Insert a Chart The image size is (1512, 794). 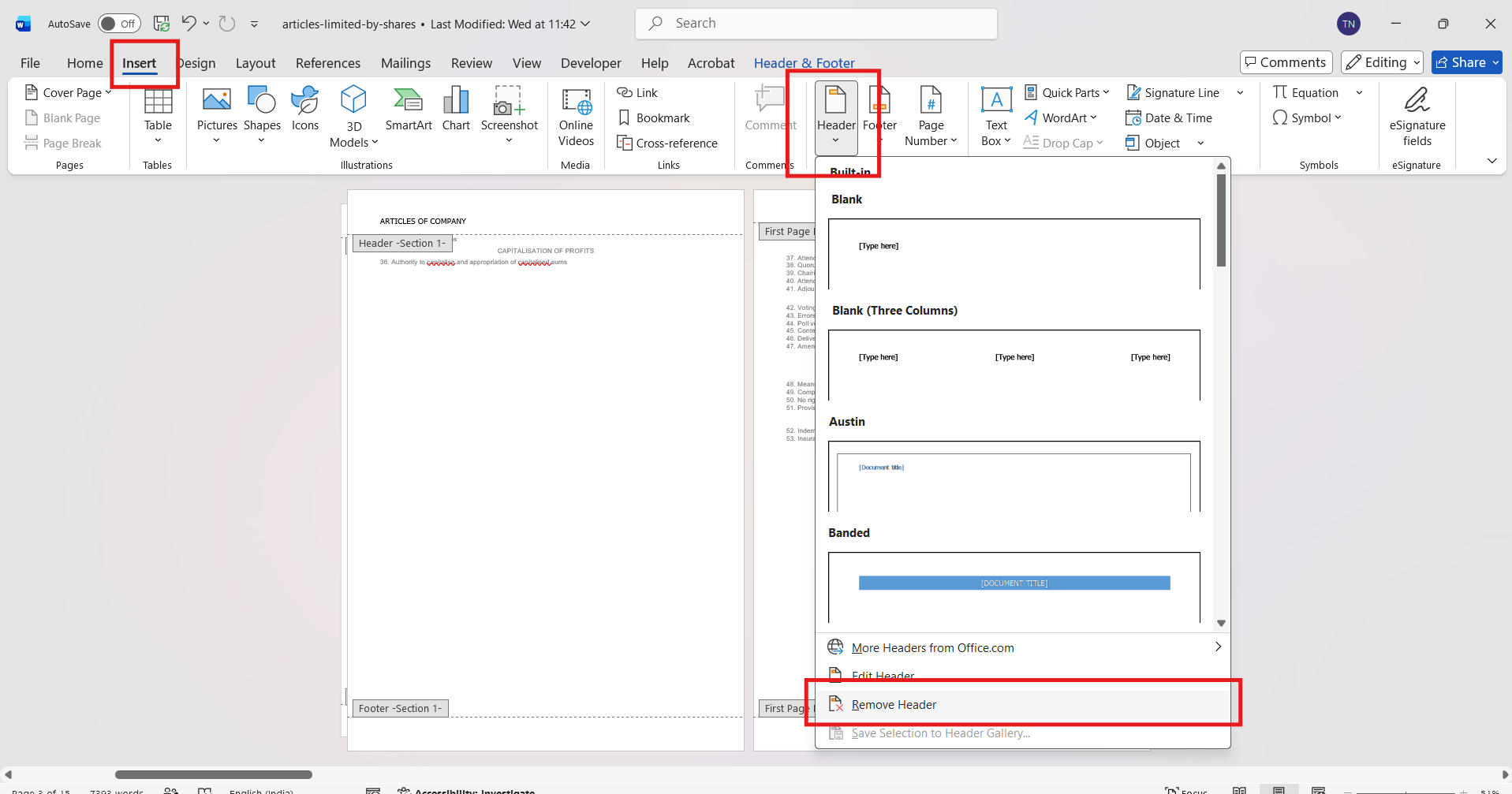tap(456, 109)
